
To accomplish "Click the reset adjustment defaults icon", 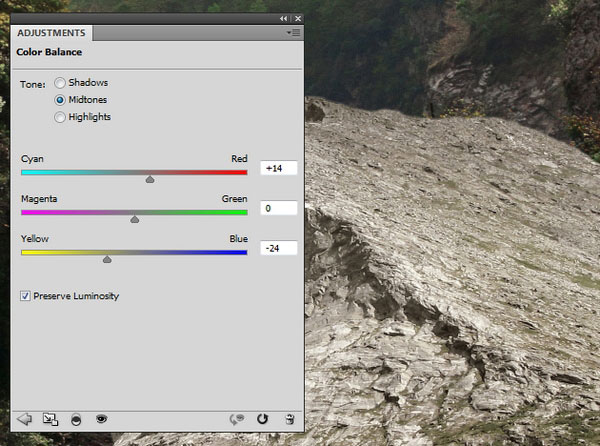I will click(262, 419).
